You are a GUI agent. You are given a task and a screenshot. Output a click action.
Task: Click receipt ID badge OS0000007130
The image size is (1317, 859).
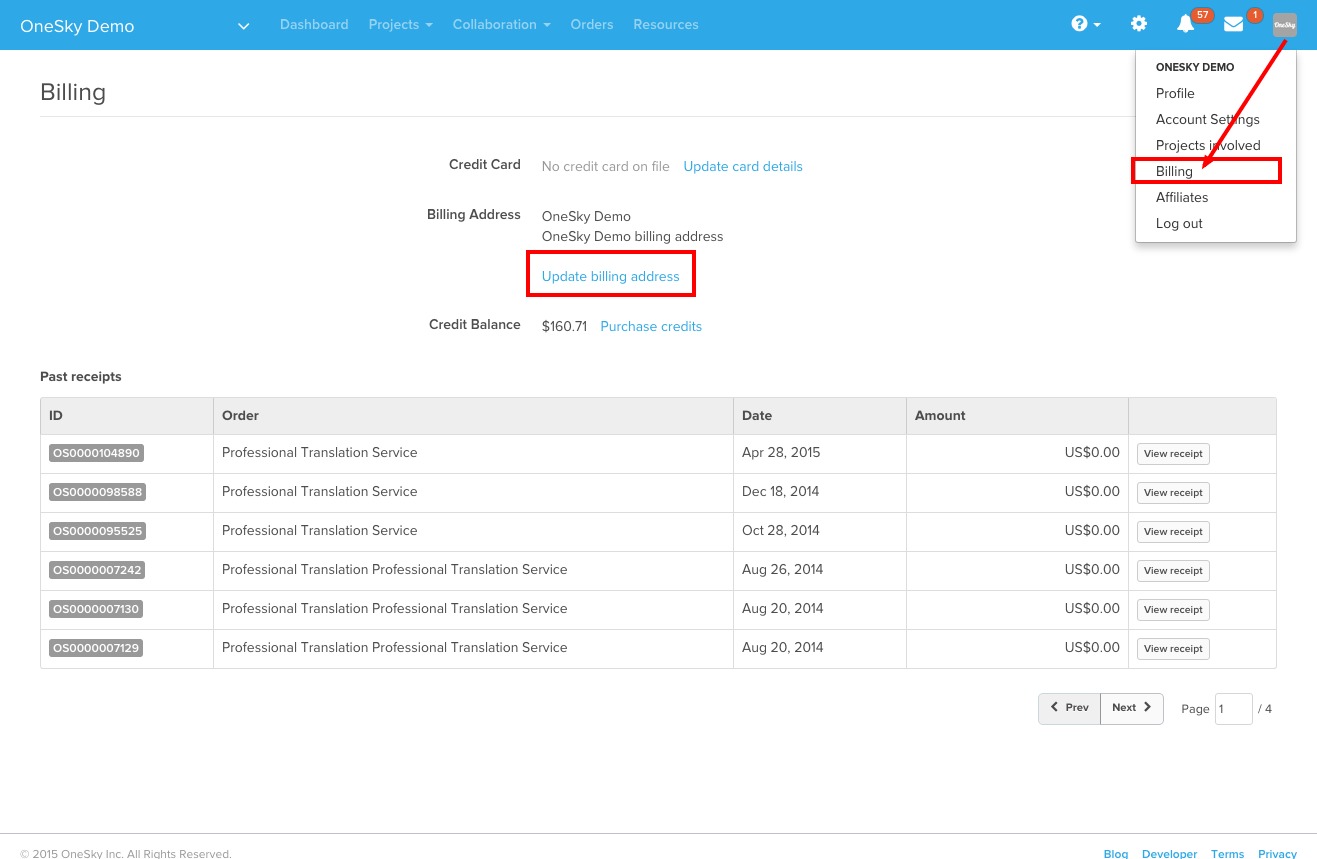tap(95, 609)
